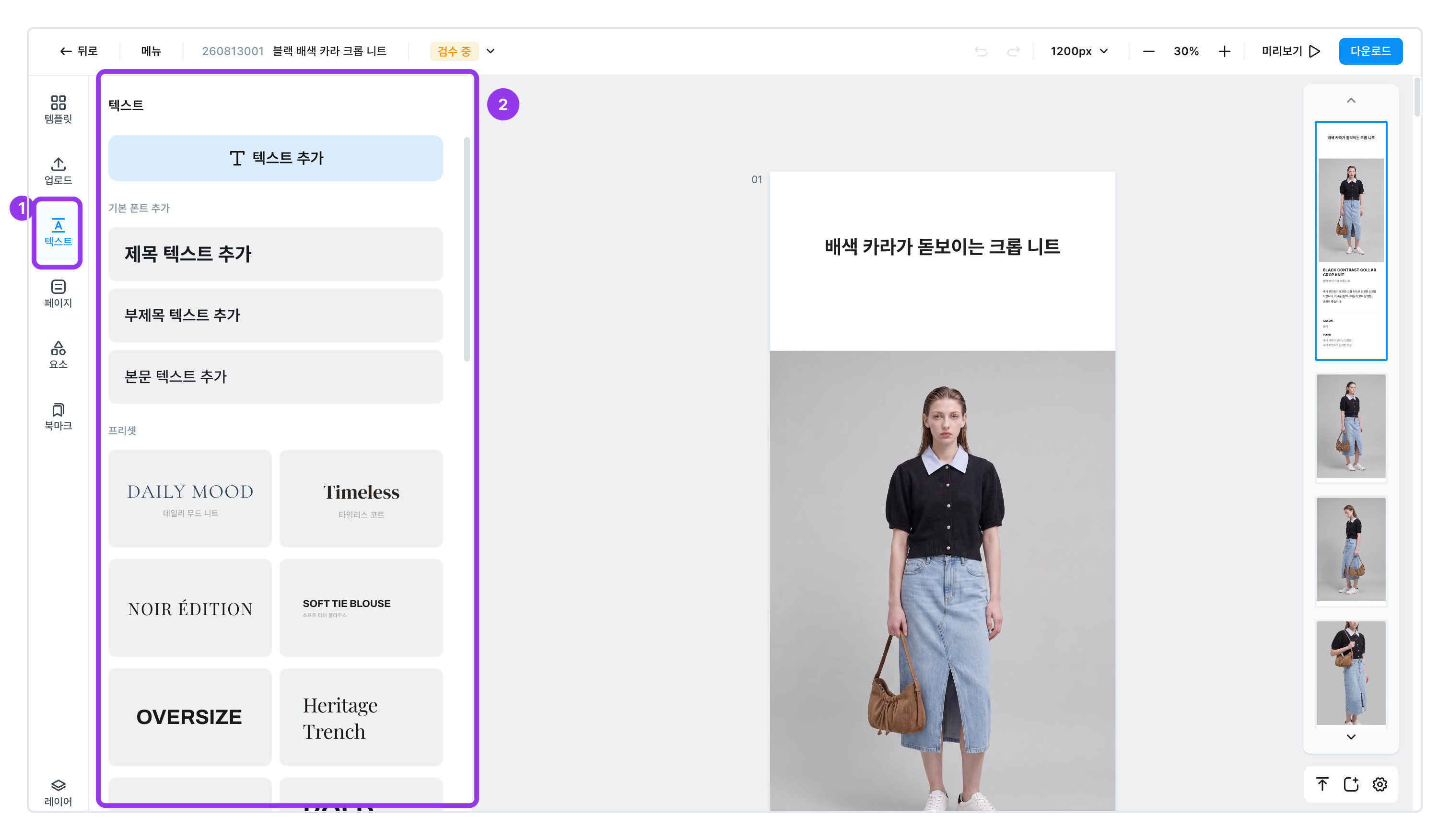Open the 템플릿 templates sidebar panel
Image resolution: width=1450 pixels, height=840 pixels.
[58, 109]
